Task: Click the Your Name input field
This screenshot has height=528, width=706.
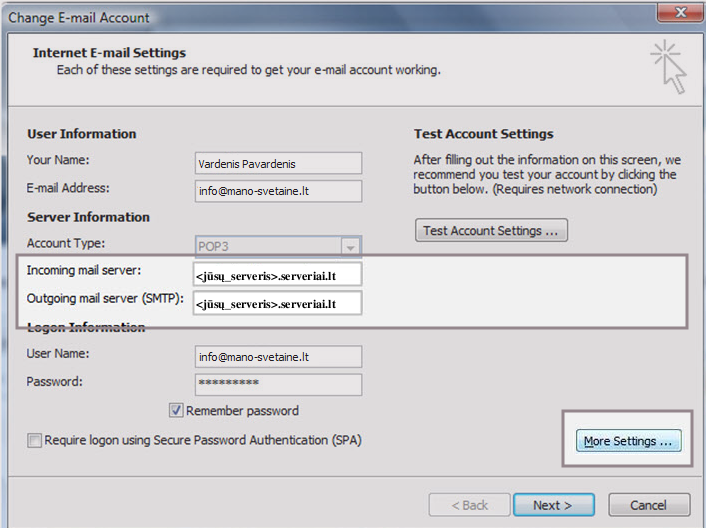Action: click(x=278, y=163)
